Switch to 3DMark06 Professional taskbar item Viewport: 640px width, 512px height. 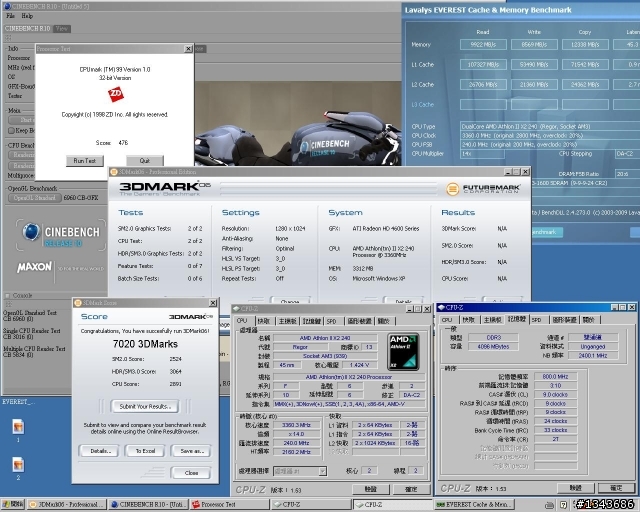[x=67, y=505]
